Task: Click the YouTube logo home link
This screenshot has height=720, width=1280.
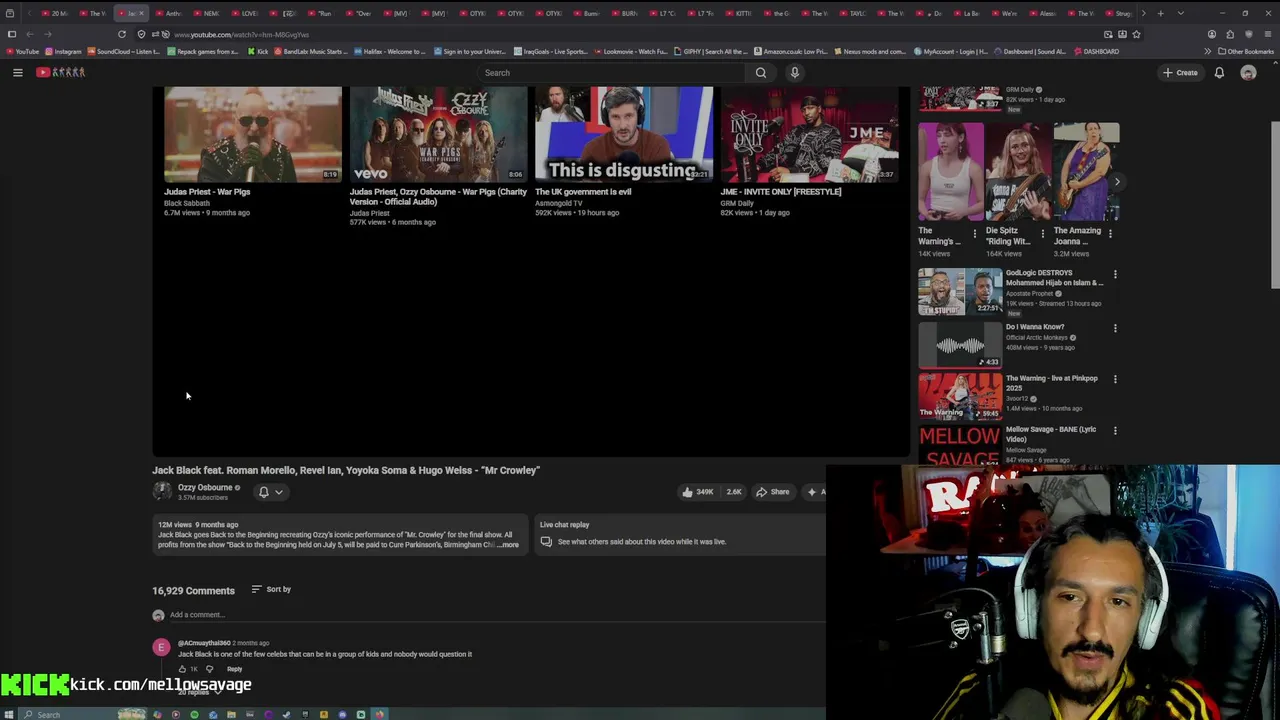Action: coord(61,72)
